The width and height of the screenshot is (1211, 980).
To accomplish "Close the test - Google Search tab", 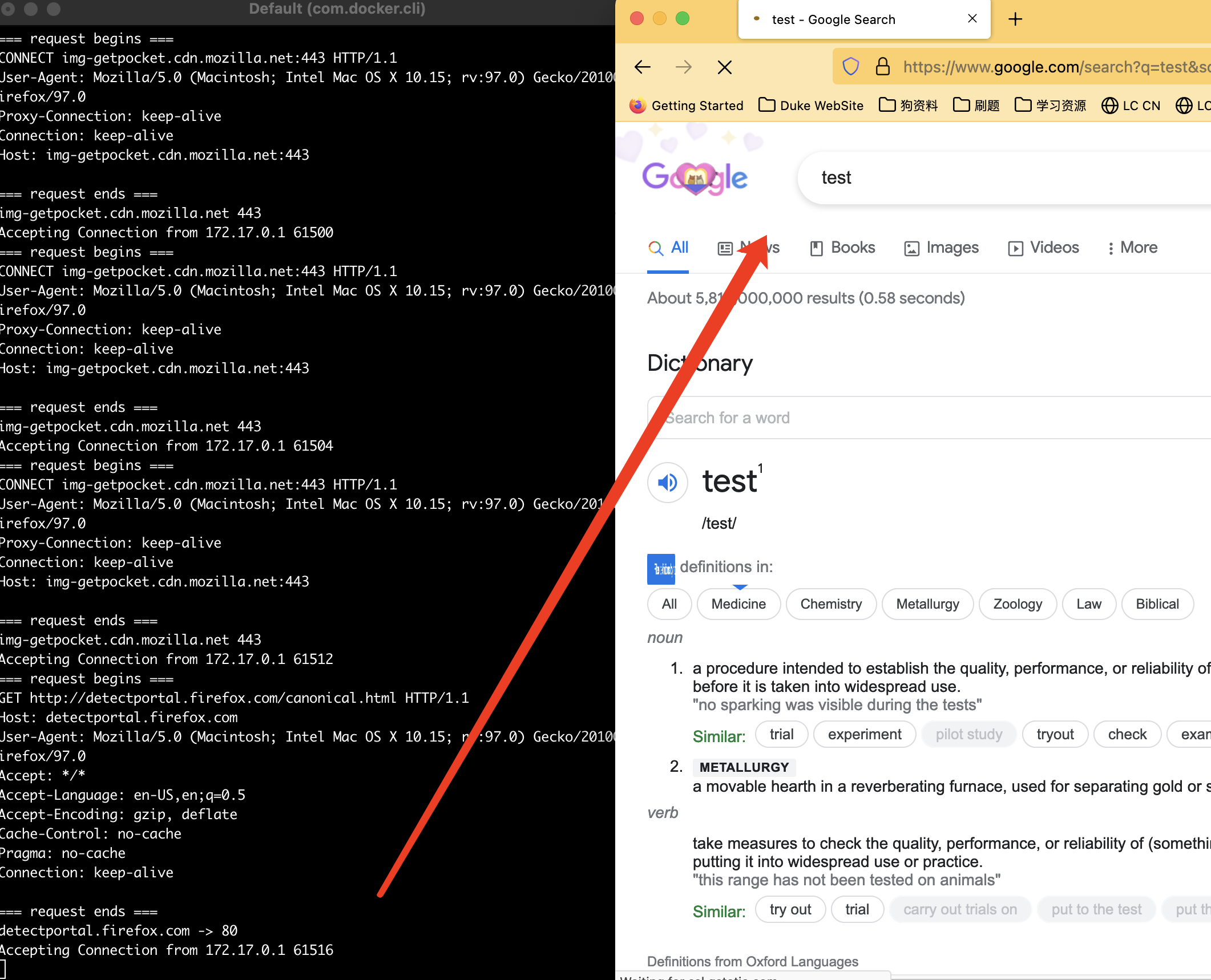I will 972,19.
